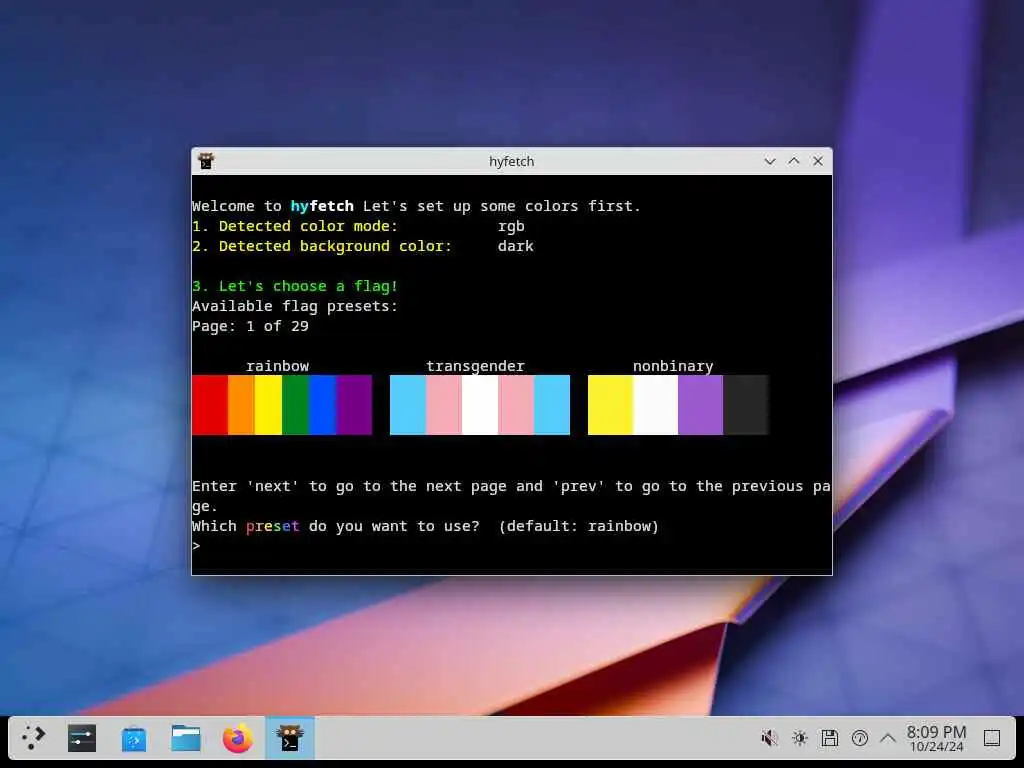1024x768 pixels.
Task: Click the transgender flag preview
Action: [480, 405]
